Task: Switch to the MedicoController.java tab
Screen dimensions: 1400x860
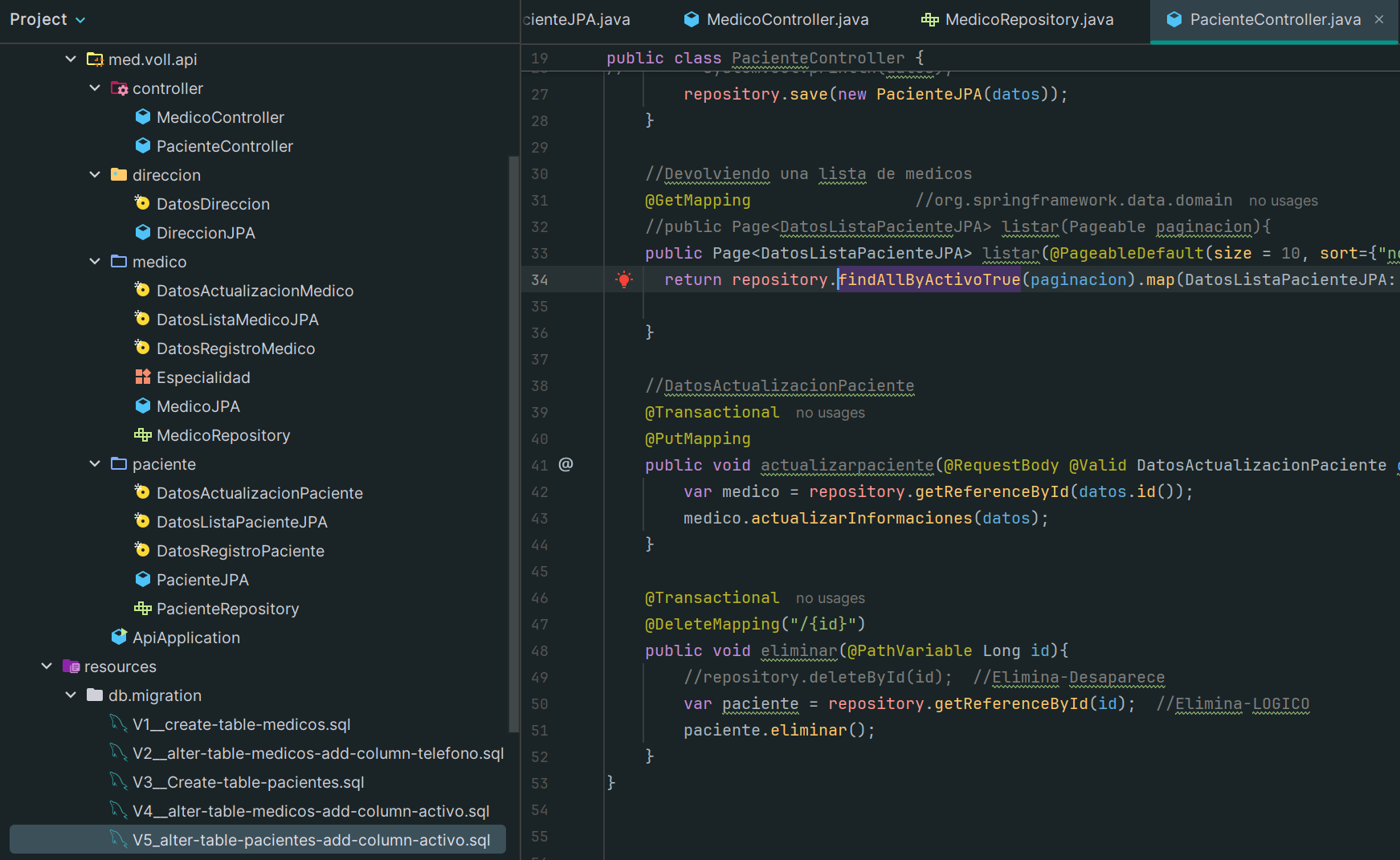Action: [776, 20]
